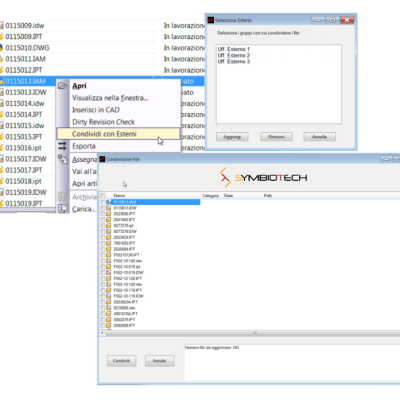400x400 pixels.
Task: Tick the checkbox for F552-10-019.ipt
Action: 103,267
